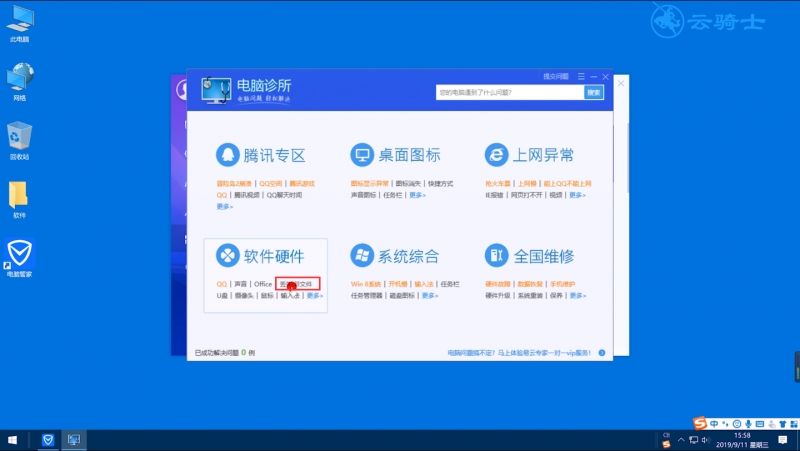Open the soft keyboard icon on the IME bar
This screenshot has height=451, width=800.
click(760, 424)
